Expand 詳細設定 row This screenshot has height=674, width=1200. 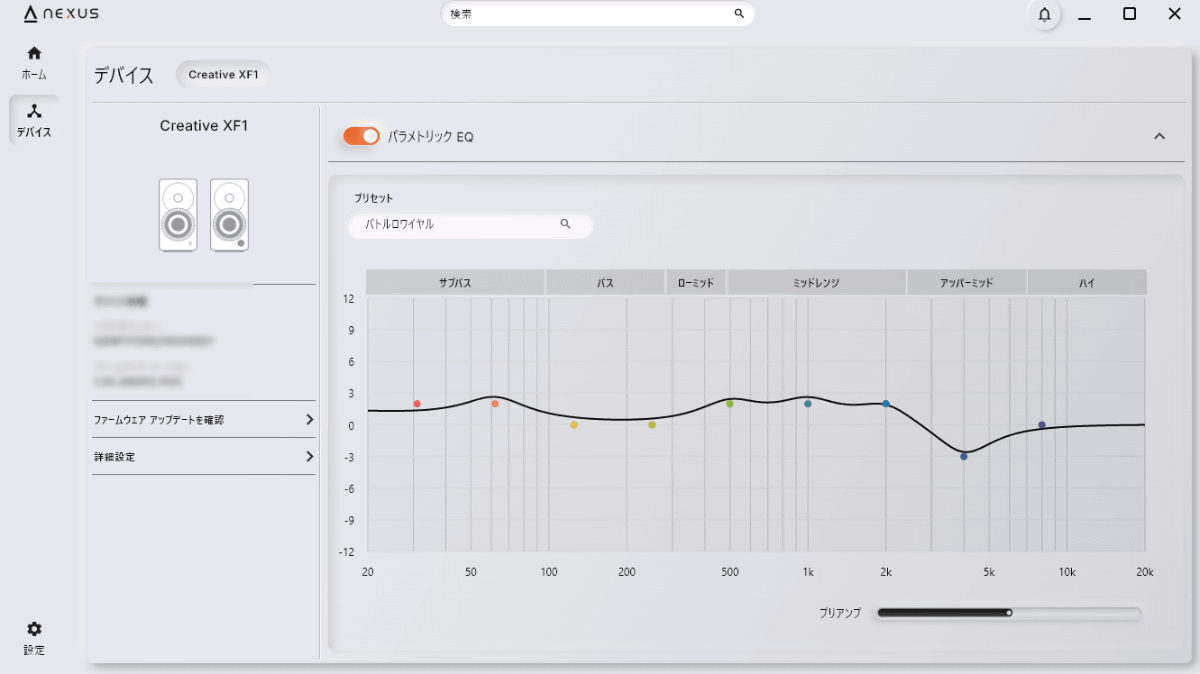[204, 456]
